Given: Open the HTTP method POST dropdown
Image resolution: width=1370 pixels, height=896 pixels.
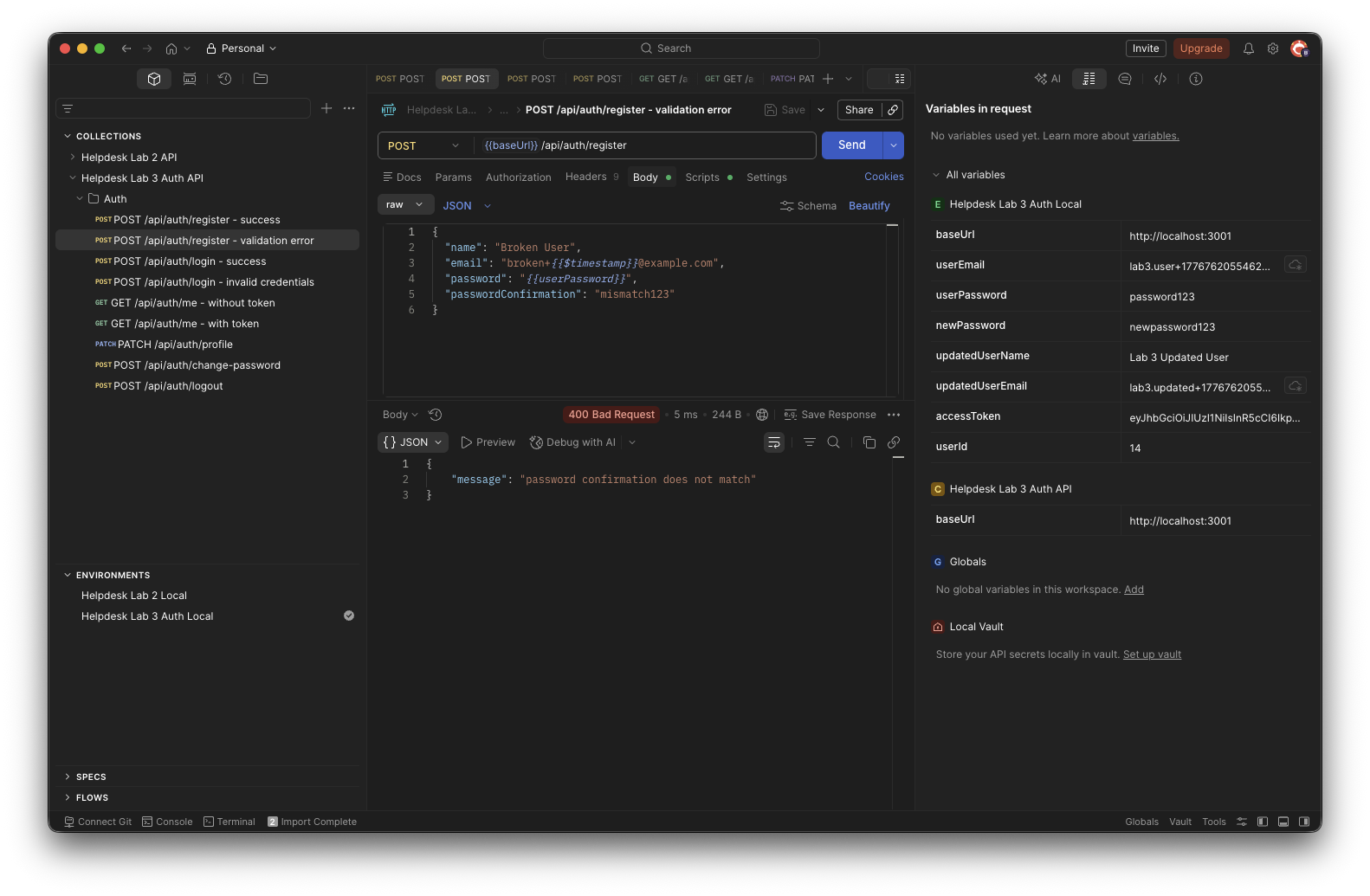Looking at the screenshot, I should (x=424, y=145).
